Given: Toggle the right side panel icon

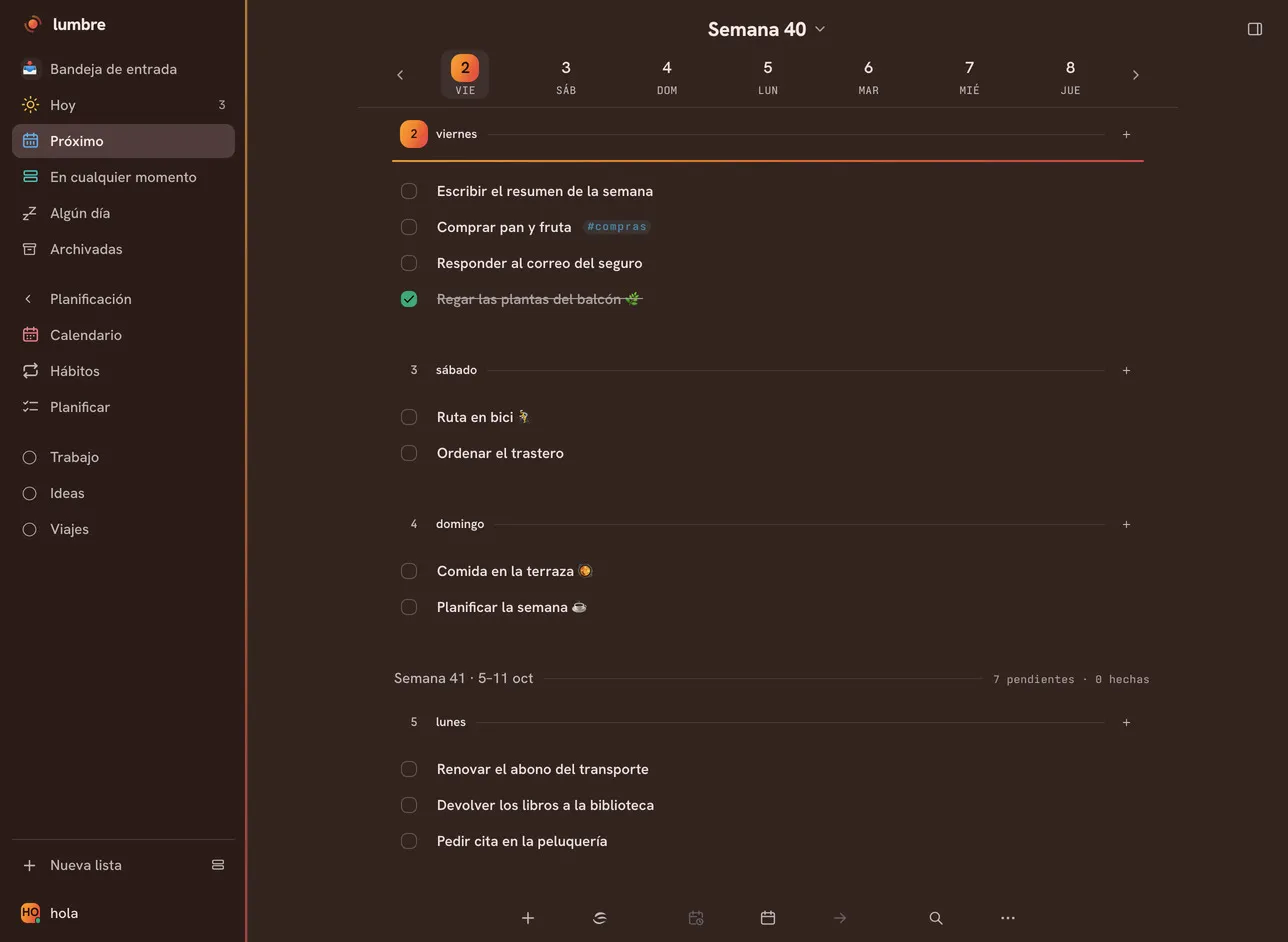Looking at the screenshot, I should [1255, 29].
